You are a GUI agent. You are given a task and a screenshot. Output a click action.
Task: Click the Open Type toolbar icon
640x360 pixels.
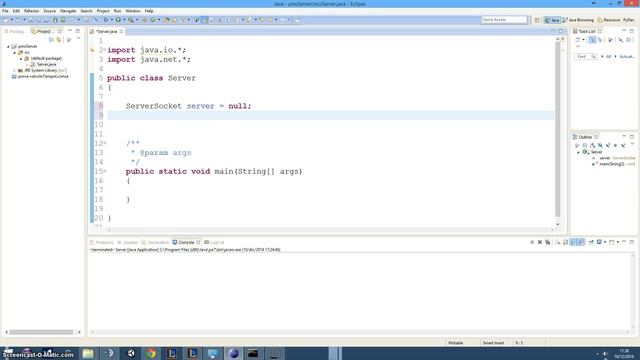167,20
